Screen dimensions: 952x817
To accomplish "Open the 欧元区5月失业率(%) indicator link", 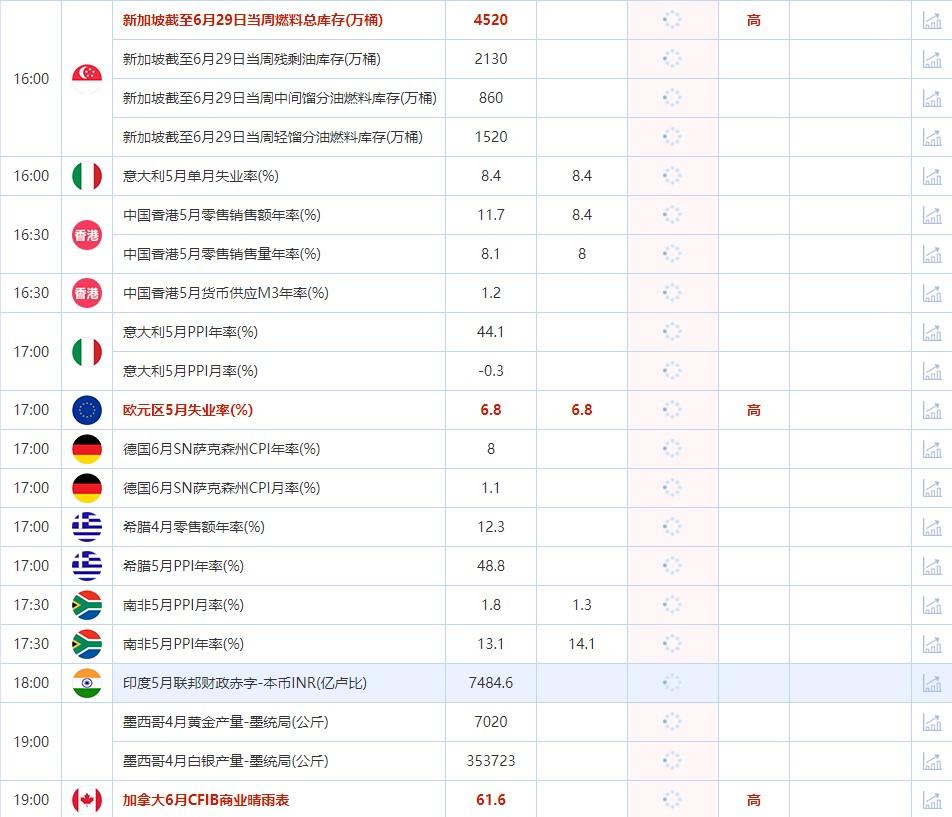I will coord(188,410).
